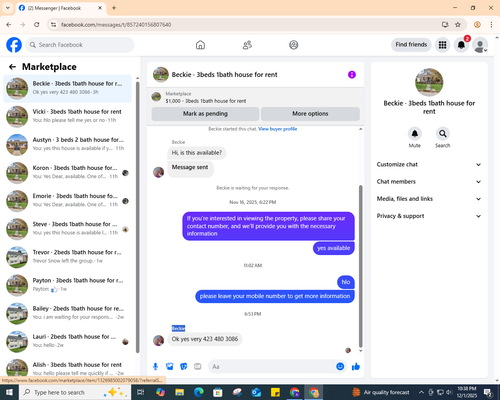Select Beckie chat in list
Screen dimensions: 500x400
(x=67, y=88)
